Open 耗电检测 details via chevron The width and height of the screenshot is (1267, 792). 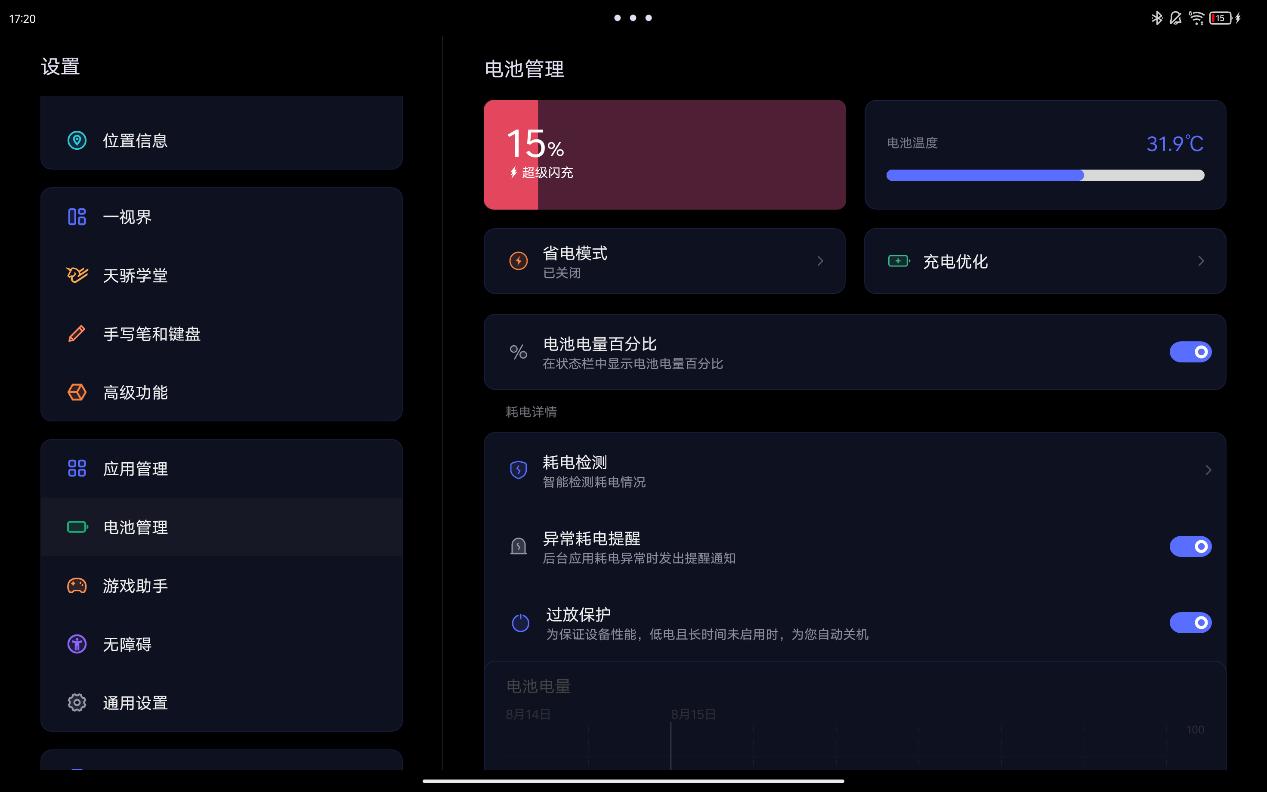click(x=1208, y=470)
